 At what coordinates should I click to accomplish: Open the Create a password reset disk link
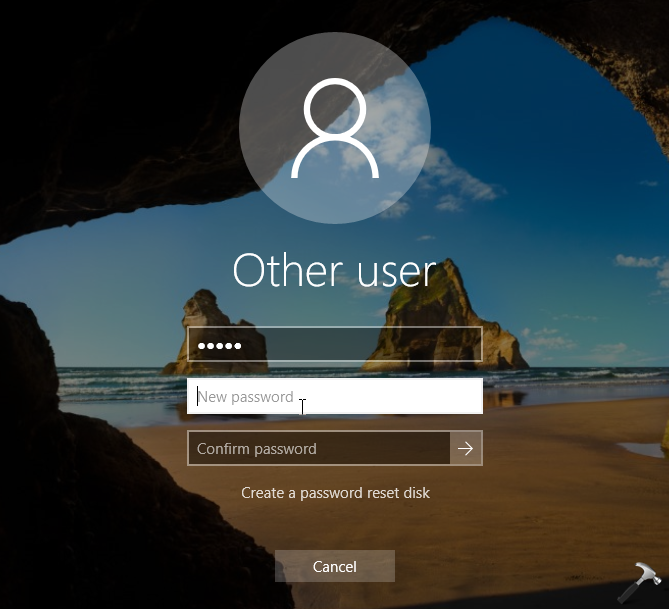click(335, 493)
